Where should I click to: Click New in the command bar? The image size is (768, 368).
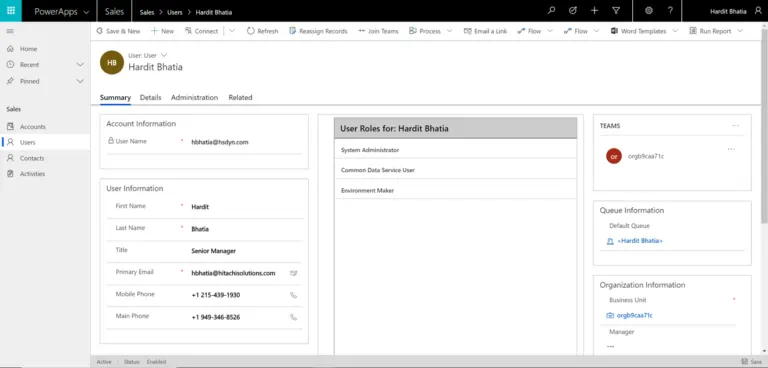point(162,31)
